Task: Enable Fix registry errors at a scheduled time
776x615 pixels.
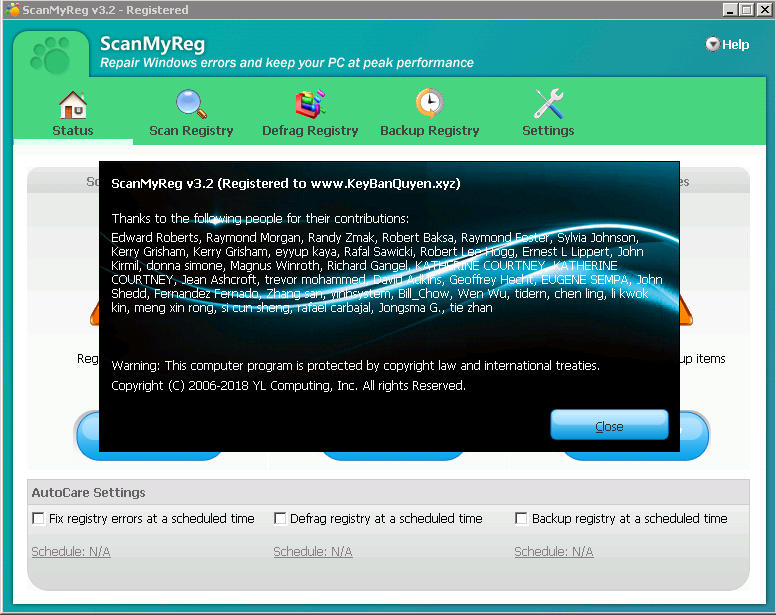Action: coord(38,518)
